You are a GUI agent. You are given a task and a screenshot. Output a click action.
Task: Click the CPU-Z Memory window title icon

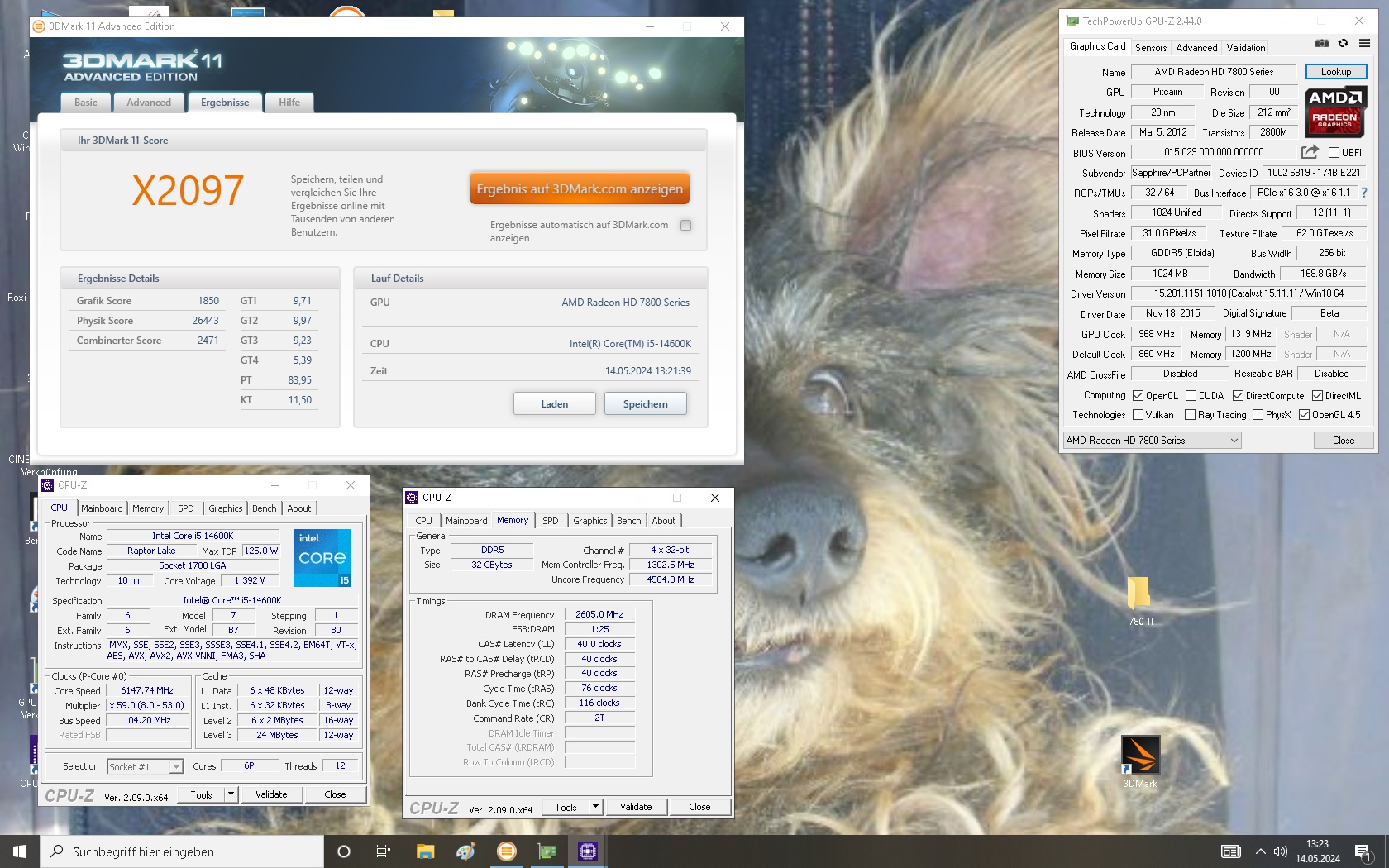(412, 498)
